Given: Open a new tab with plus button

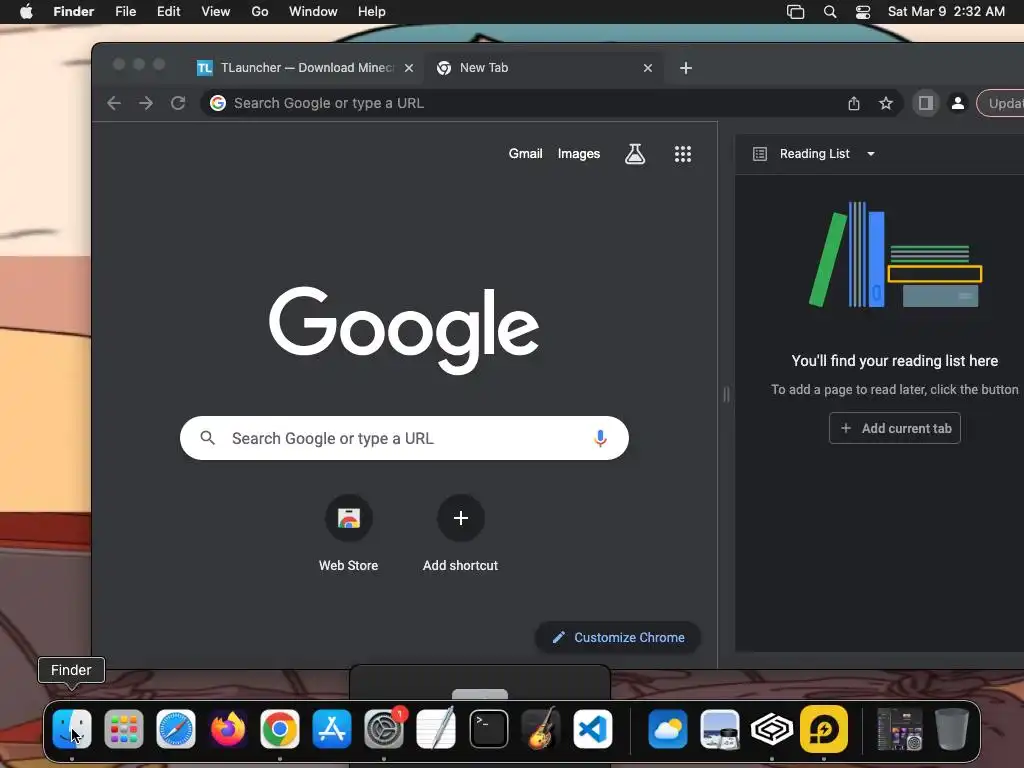Looking at the screenshot, I should [x=686, y=68].
